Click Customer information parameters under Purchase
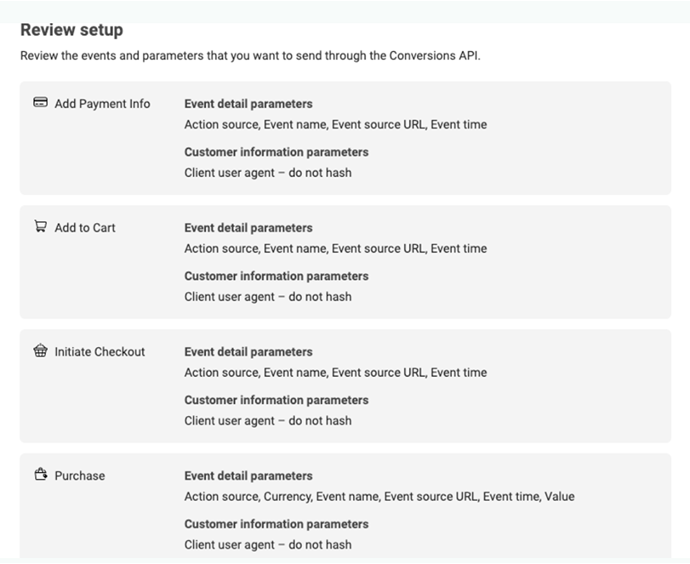 coord(276,524)
